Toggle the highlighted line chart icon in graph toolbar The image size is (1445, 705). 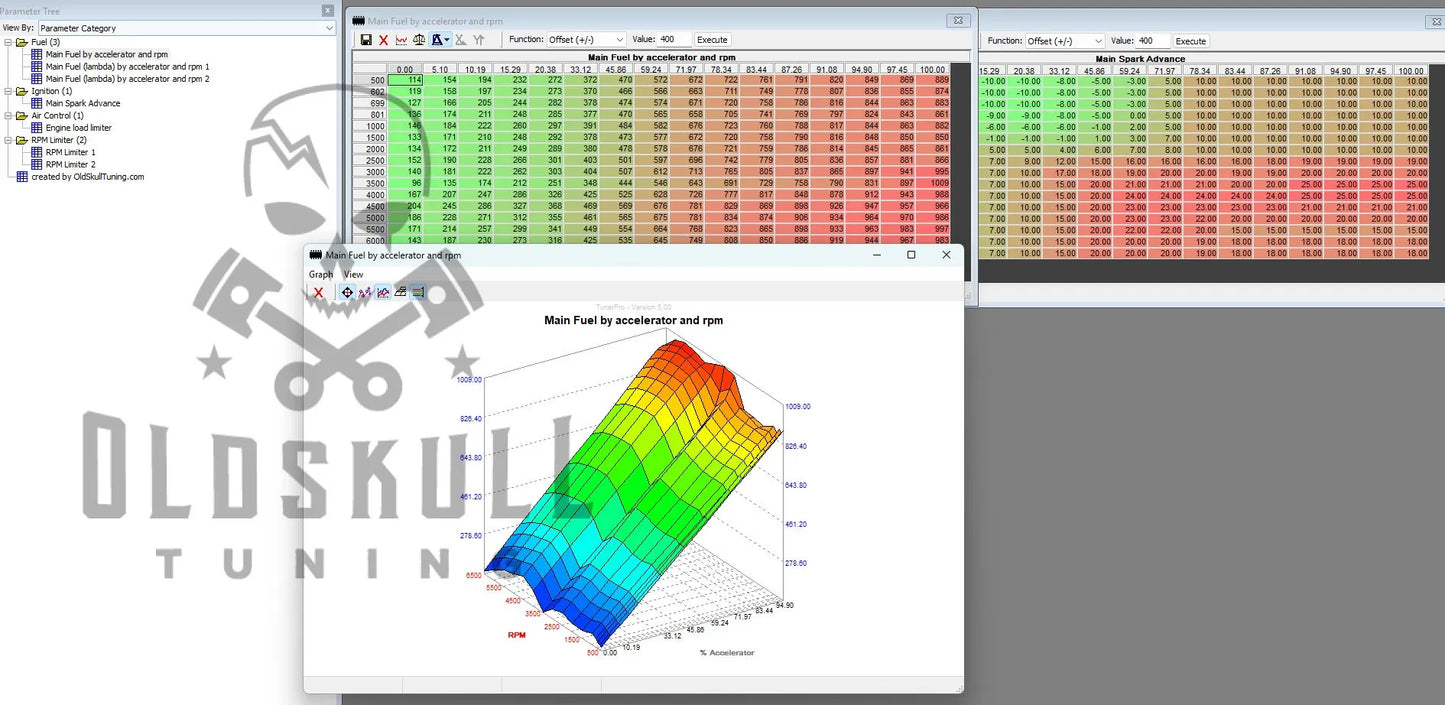(383, 292)
